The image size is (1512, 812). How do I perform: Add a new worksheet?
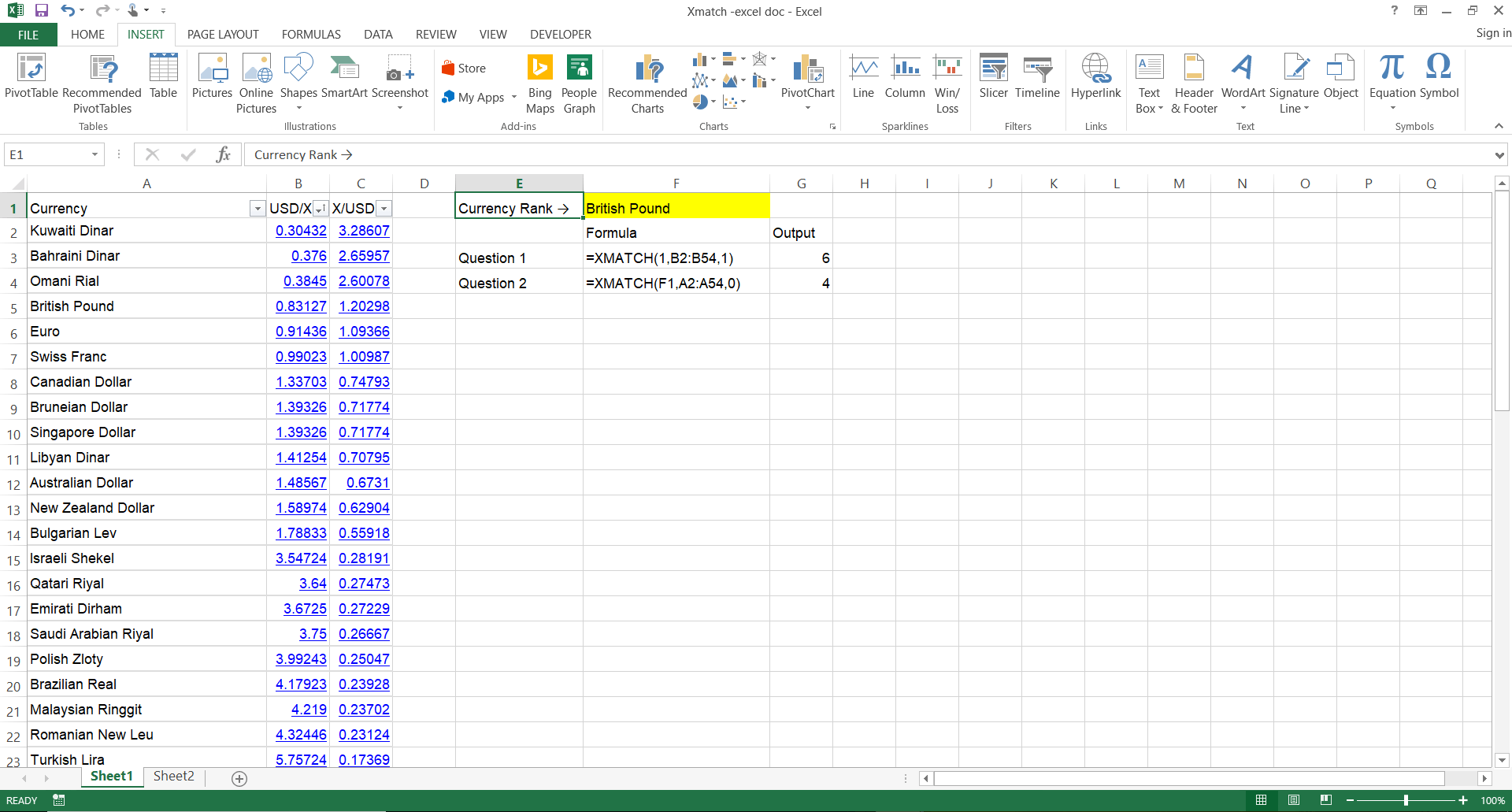(239, 778)
